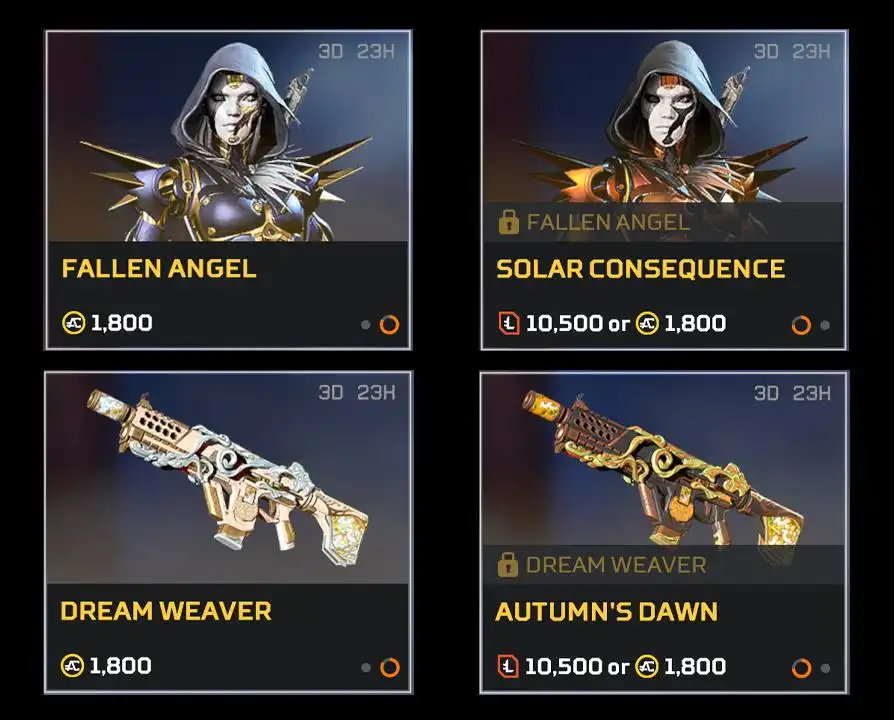This screenshot has height=720, width=894.
Task: Click the Apex Coins icon on Fallen Angel
Action: click(74, 323)
